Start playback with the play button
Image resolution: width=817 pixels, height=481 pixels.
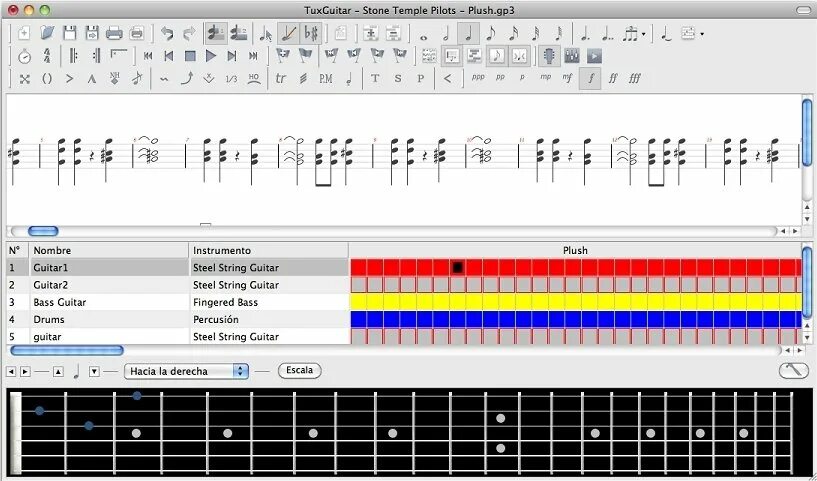211,56
